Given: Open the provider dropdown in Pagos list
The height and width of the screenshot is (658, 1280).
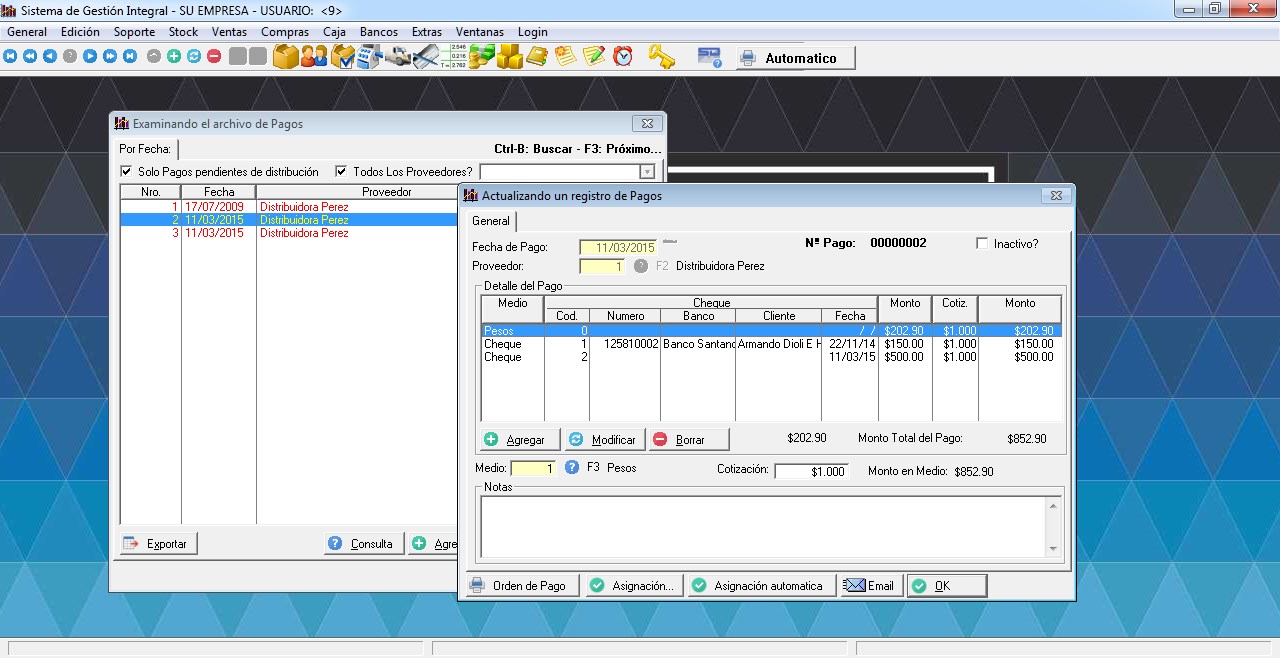Looking at the screenshot, I should coord(647,172).
